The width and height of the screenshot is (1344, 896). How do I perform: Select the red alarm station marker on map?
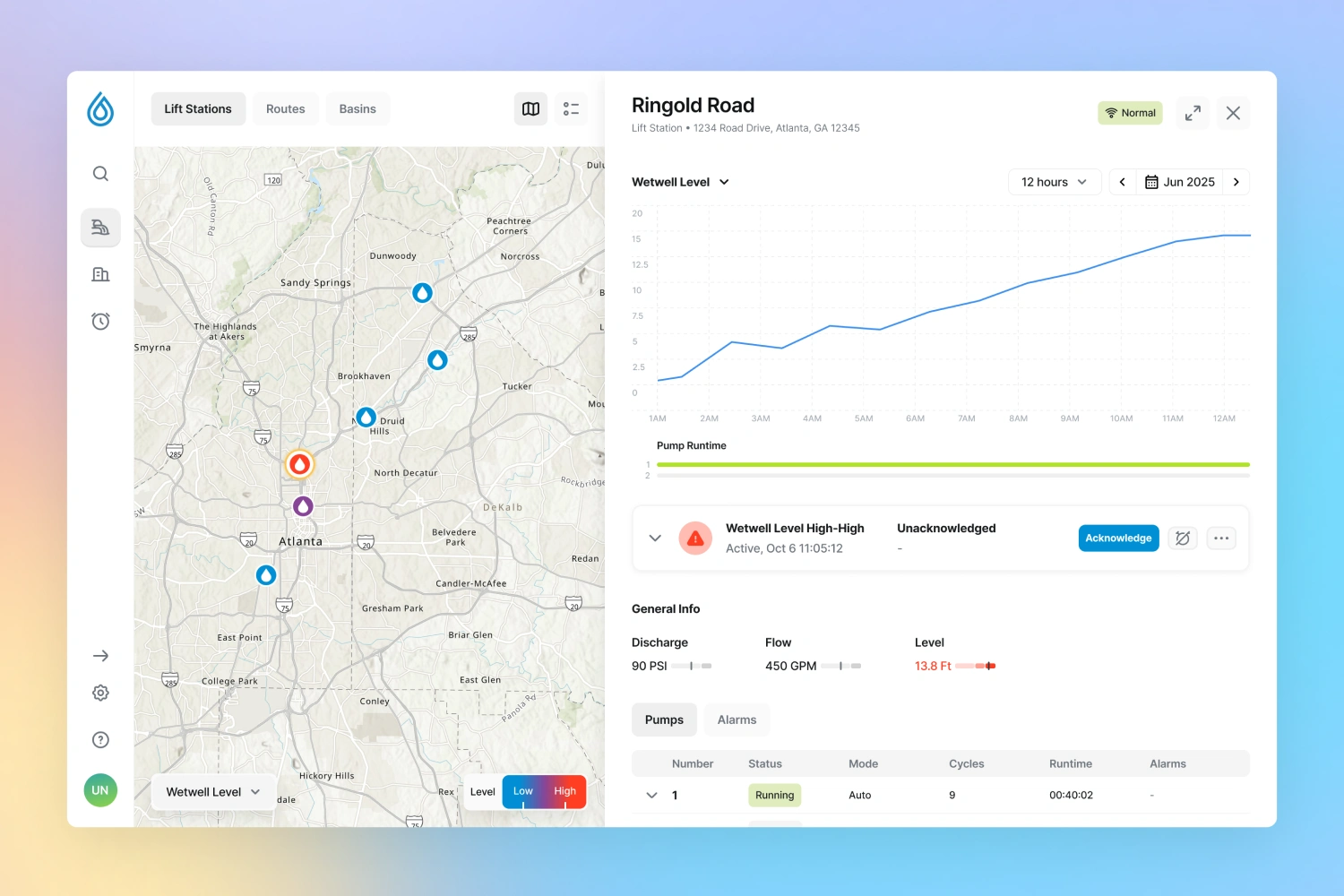[x=299, y=464]
